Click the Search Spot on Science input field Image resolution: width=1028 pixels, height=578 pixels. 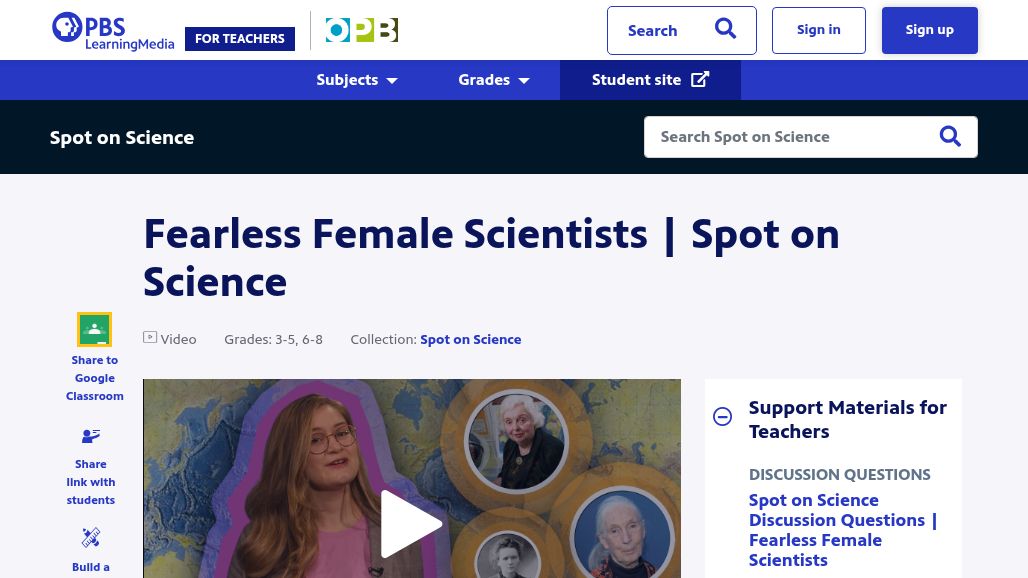790,137
